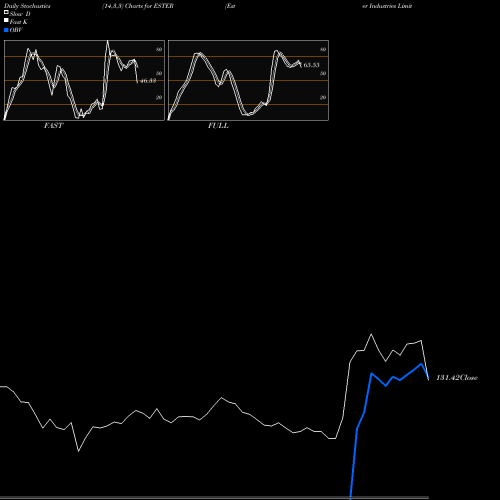The image size is (500, 500).
Task: Click the 'FAST' chart caption
Action: click(x=53, y=126)
